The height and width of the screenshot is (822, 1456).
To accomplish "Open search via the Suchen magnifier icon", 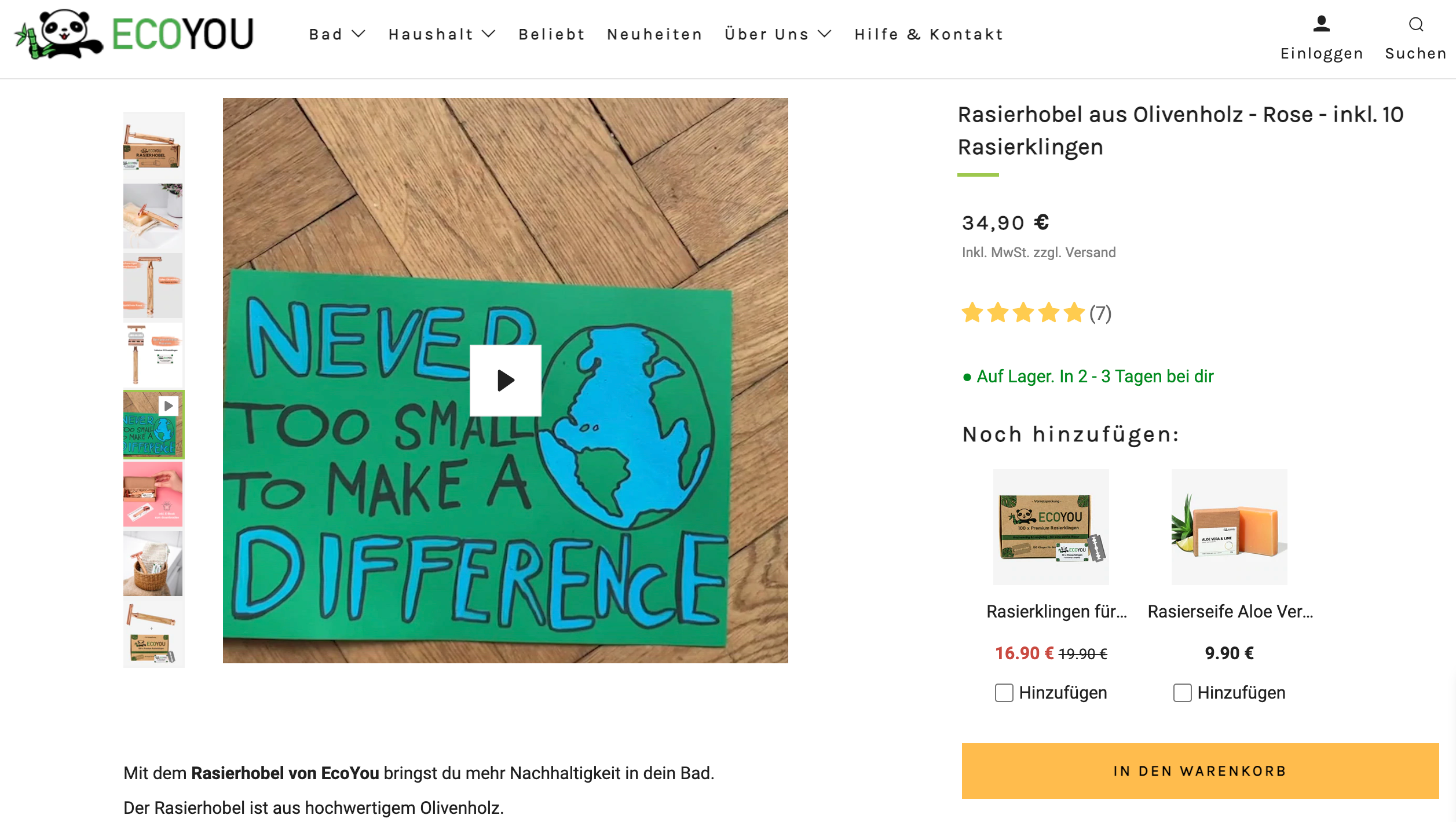I will click(x=1416, y=24).
